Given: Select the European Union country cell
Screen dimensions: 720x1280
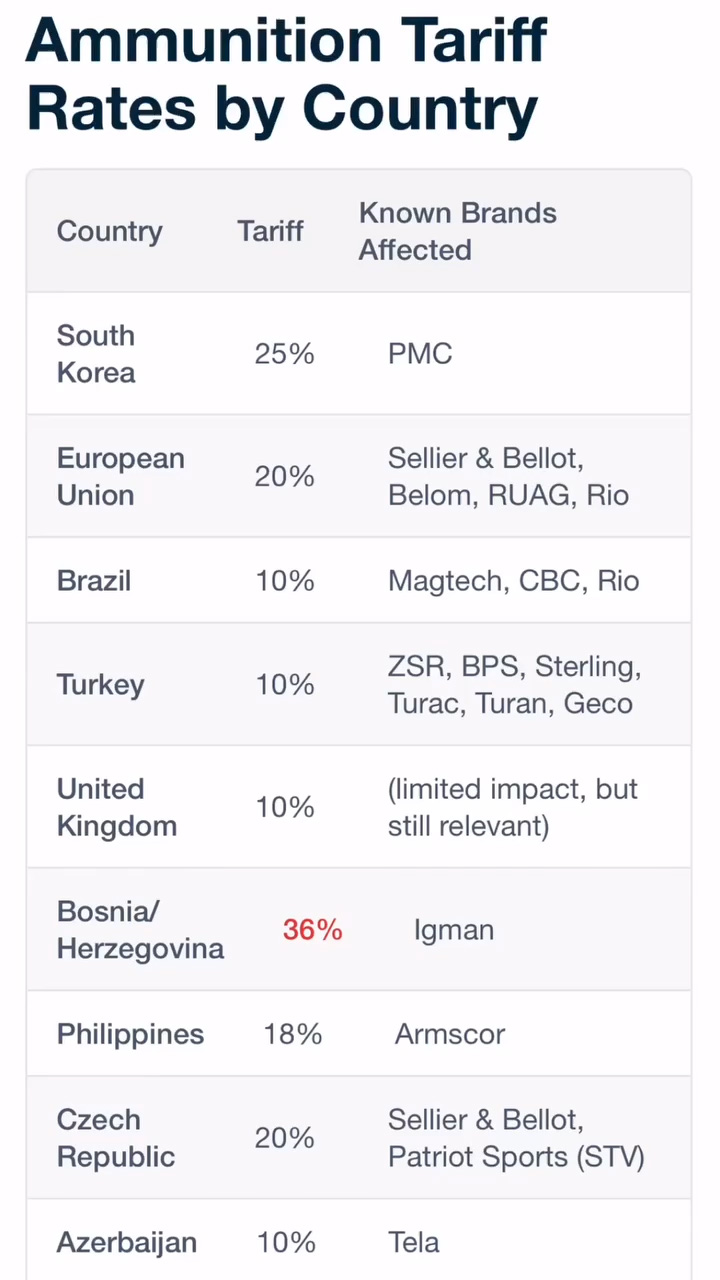Looking at the screenshot, I should pyautogui.click(x=120, y=476).
